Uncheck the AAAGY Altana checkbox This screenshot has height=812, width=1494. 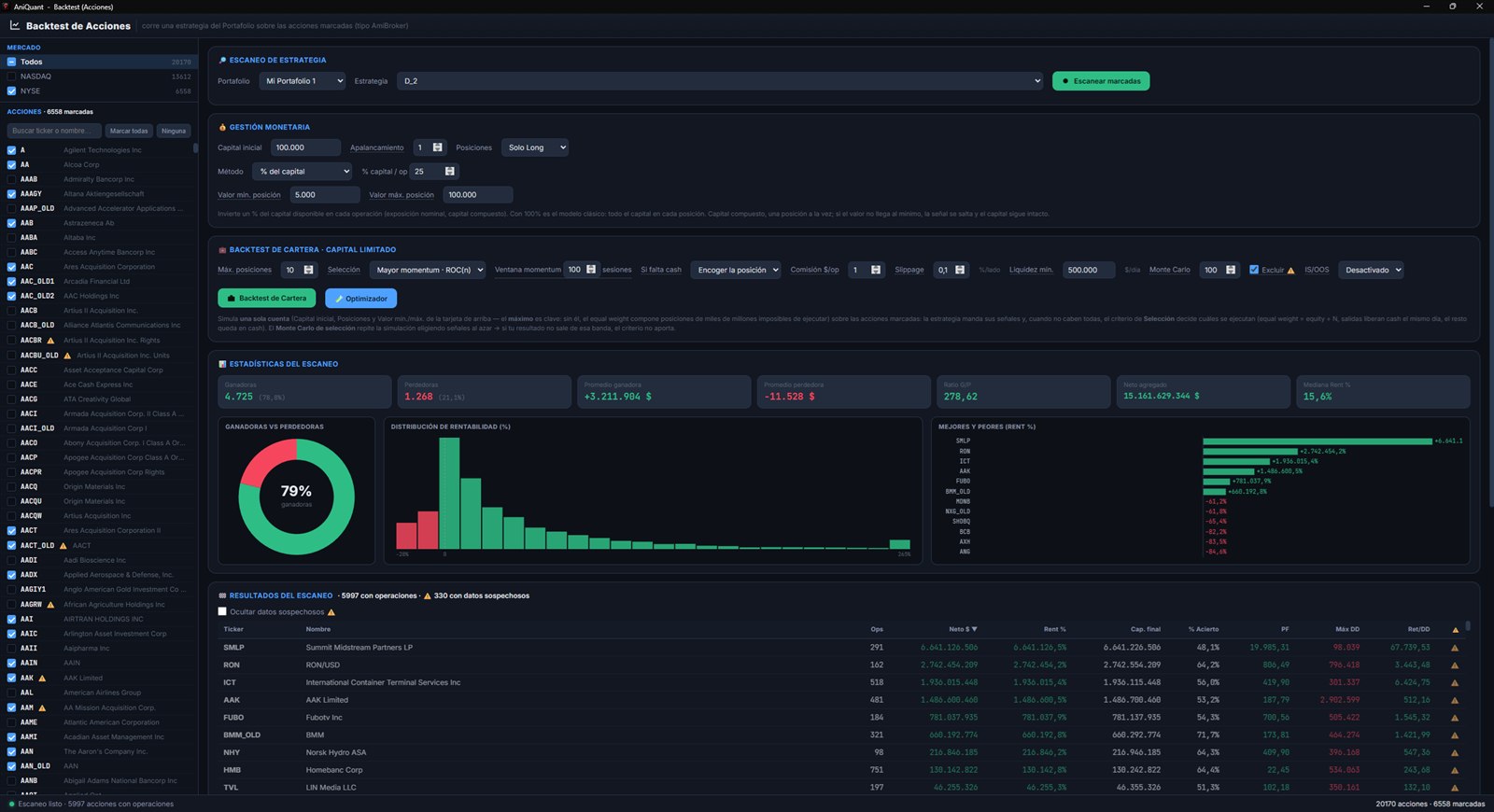pos(11,194)
